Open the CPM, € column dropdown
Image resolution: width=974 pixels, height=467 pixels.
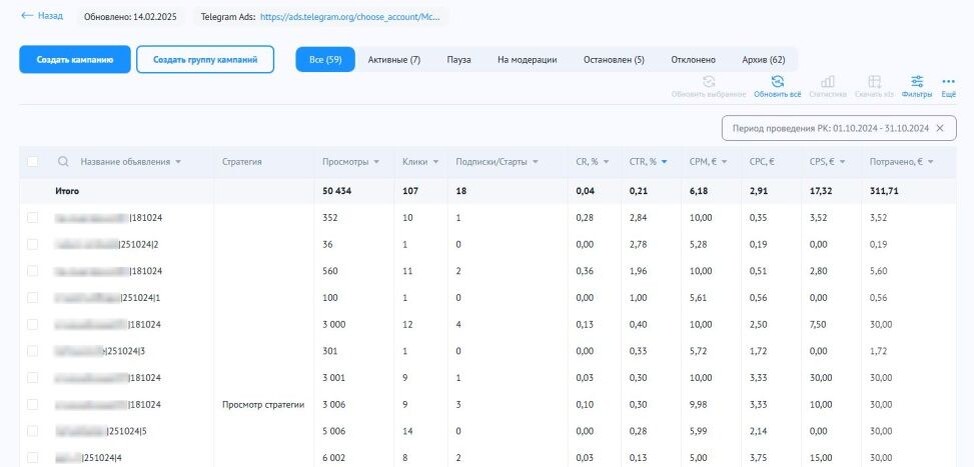click(x=724, y=162)
